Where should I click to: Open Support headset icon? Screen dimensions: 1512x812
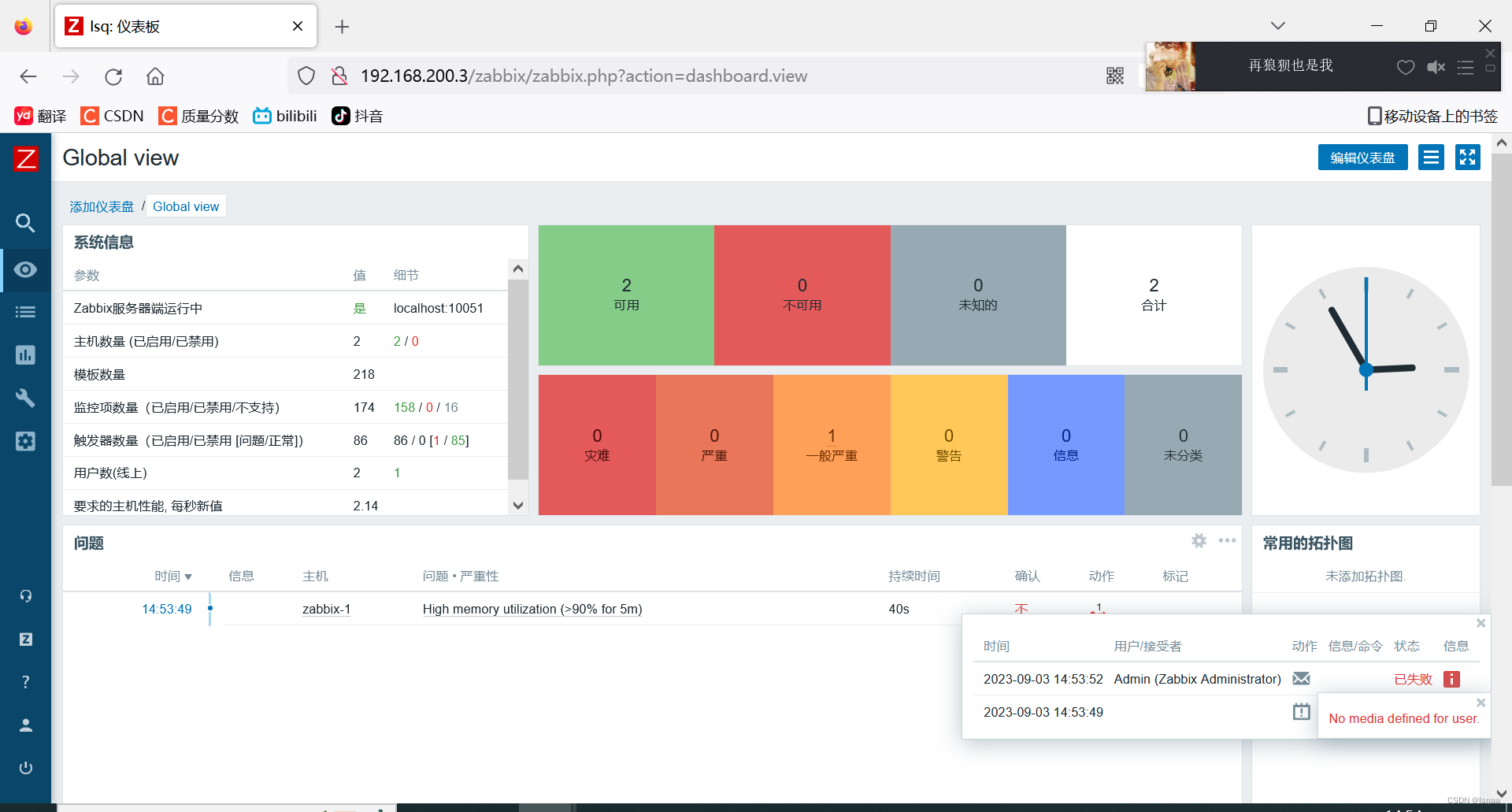pos(25,596)
